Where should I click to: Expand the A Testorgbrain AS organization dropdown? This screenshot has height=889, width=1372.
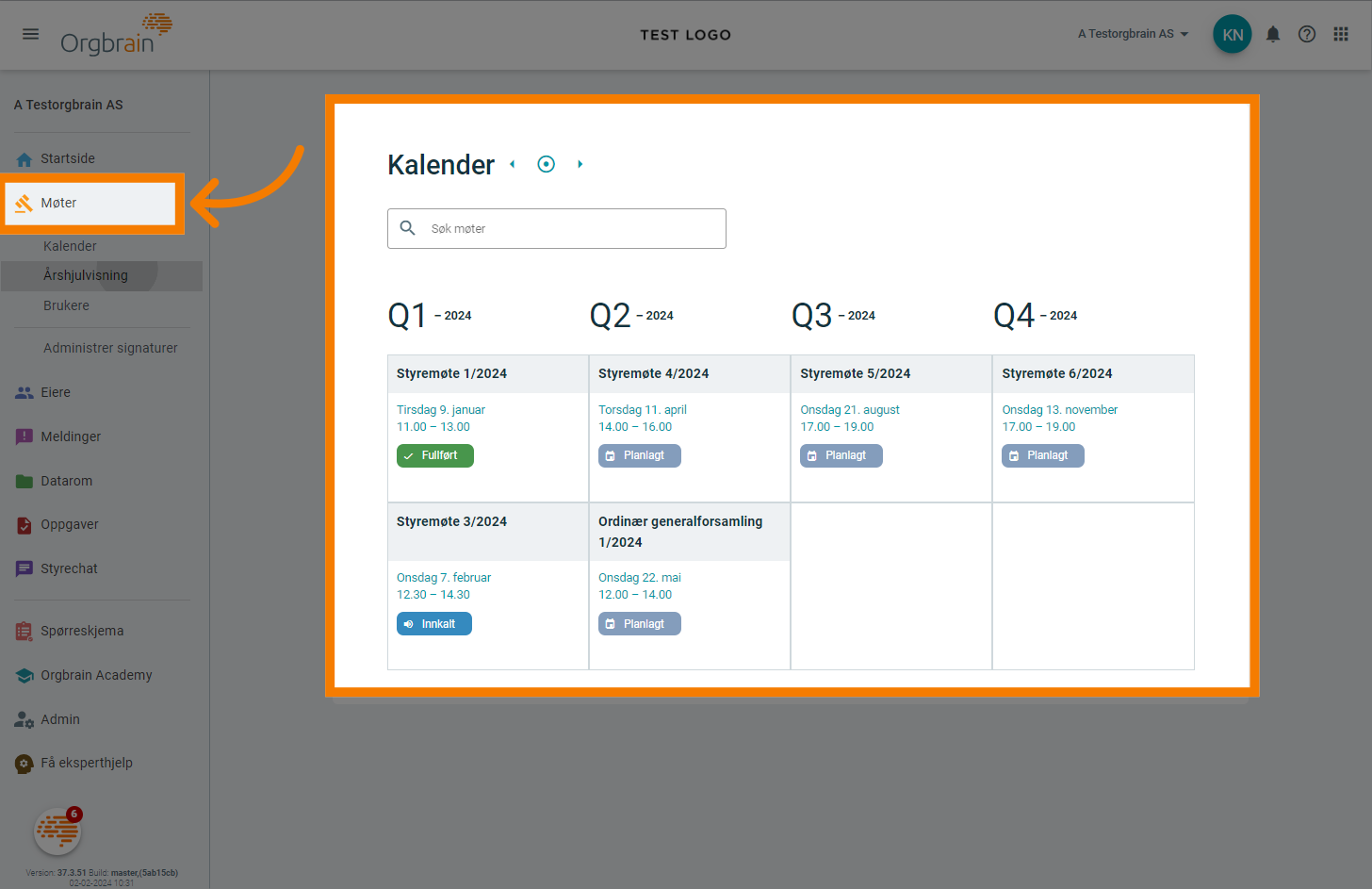1133,34
